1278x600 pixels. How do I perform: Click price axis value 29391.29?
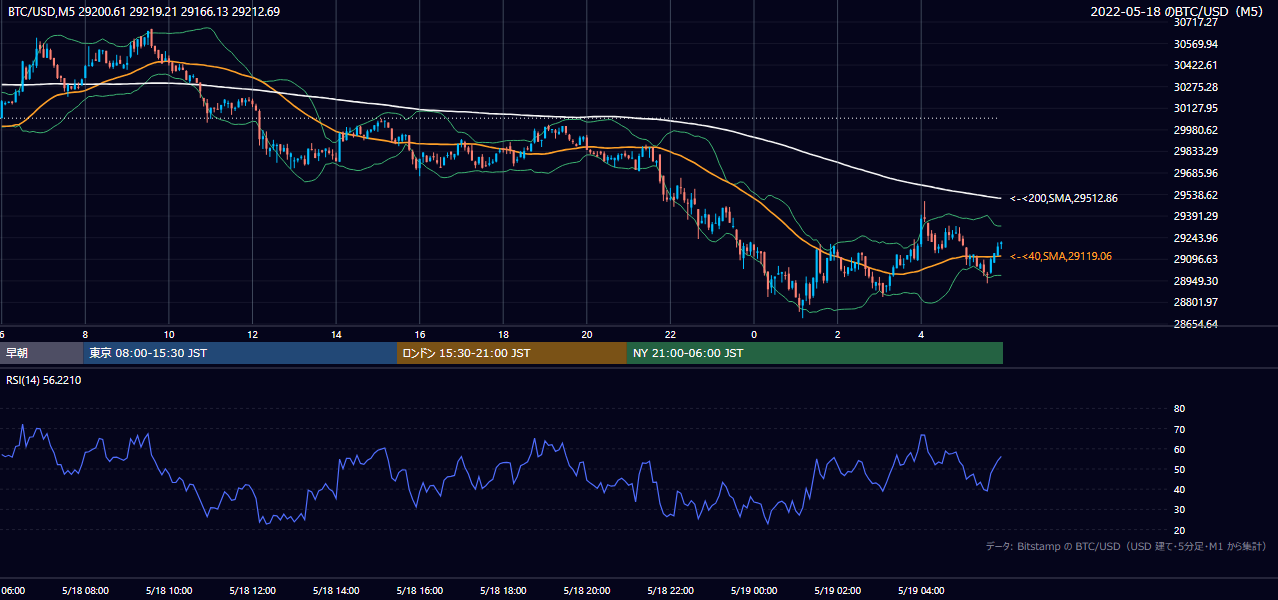click(x=1196, y=216)
